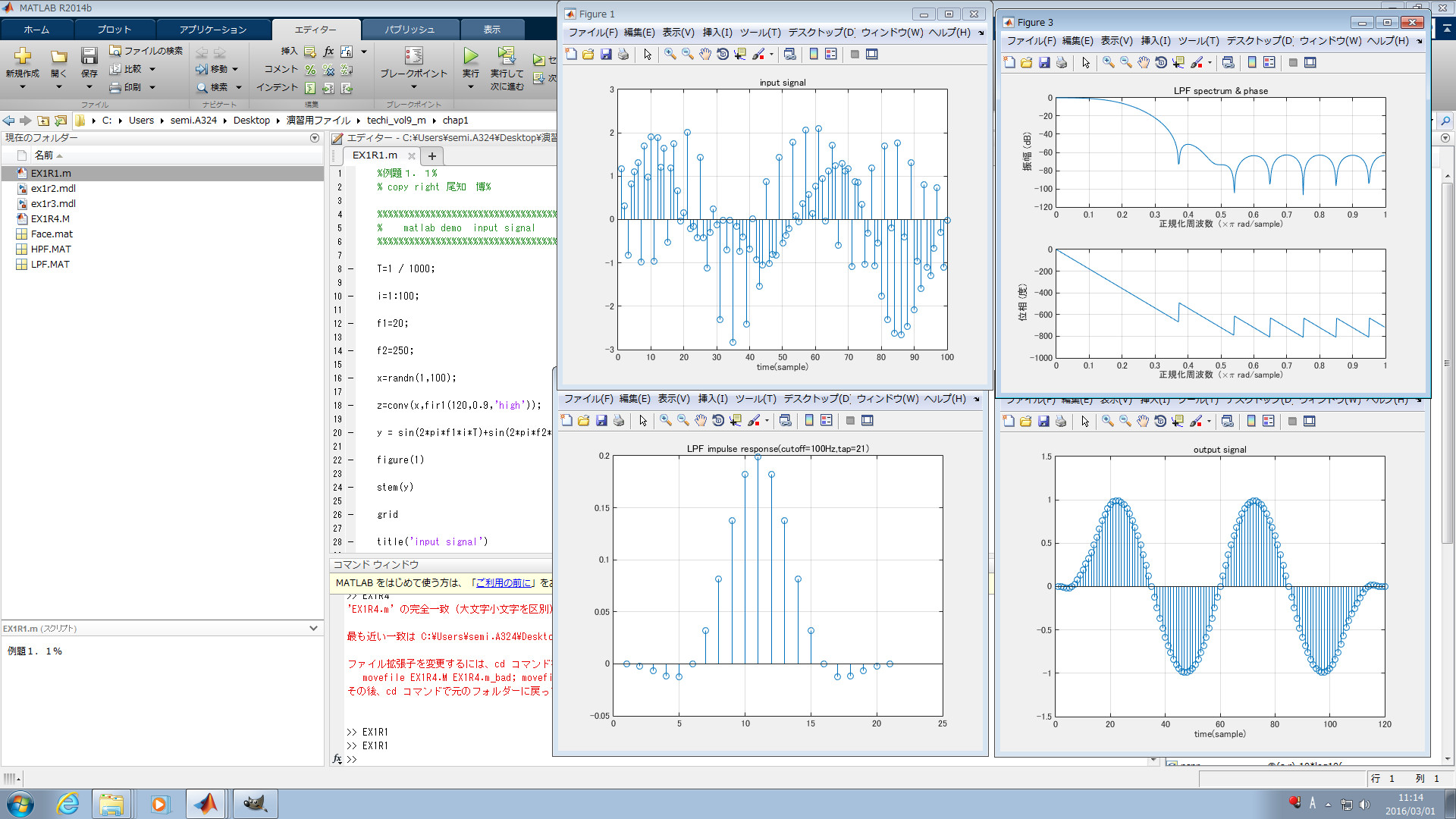Screen dimensions: 1456x819
Task: Open the 印刷 (Print) dropdown arrow
Action: [152, 87]
